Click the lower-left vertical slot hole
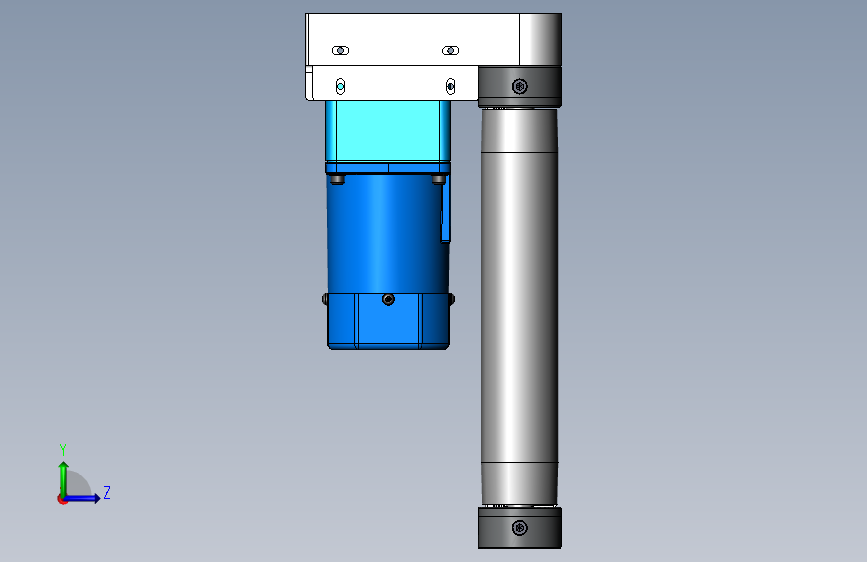867x562 pixels. click(x=341, y=86)
